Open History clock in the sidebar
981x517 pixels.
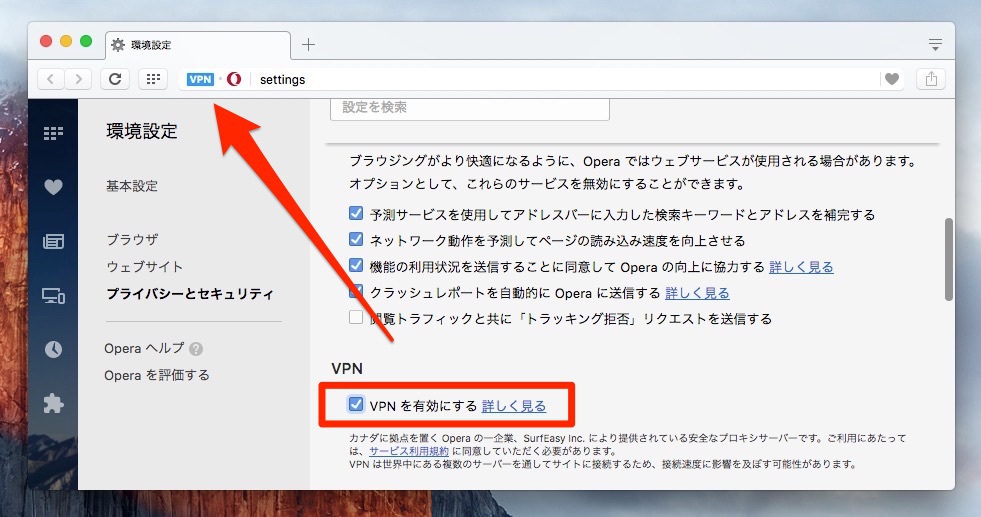53,349
